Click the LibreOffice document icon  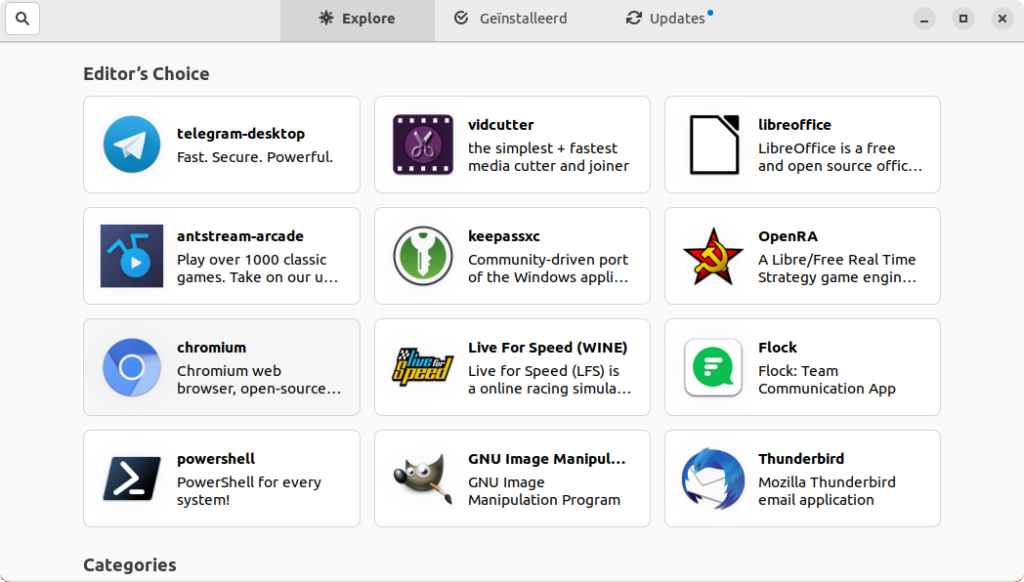point(714,144)
